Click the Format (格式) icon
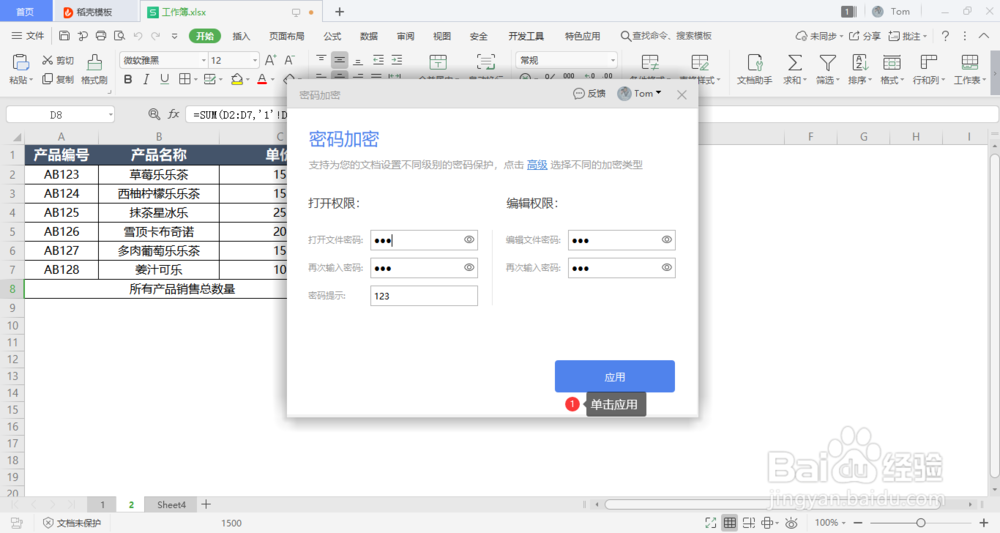Screen dimensions: 1000x533 point(892,62)
